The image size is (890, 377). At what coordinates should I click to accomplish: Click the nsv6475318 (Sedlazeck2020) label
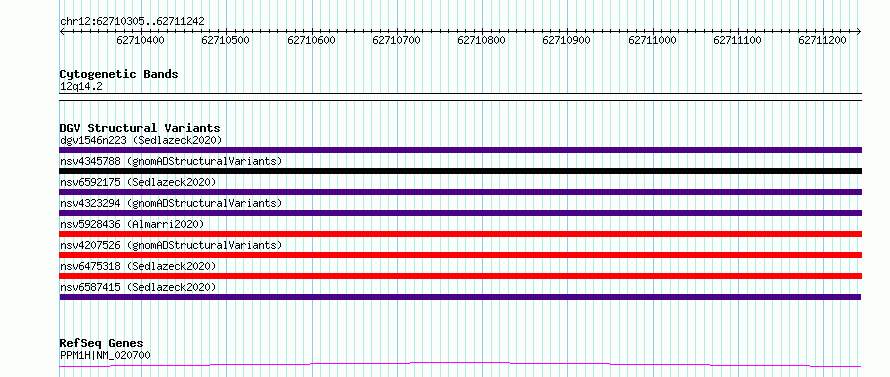point(138,266)
